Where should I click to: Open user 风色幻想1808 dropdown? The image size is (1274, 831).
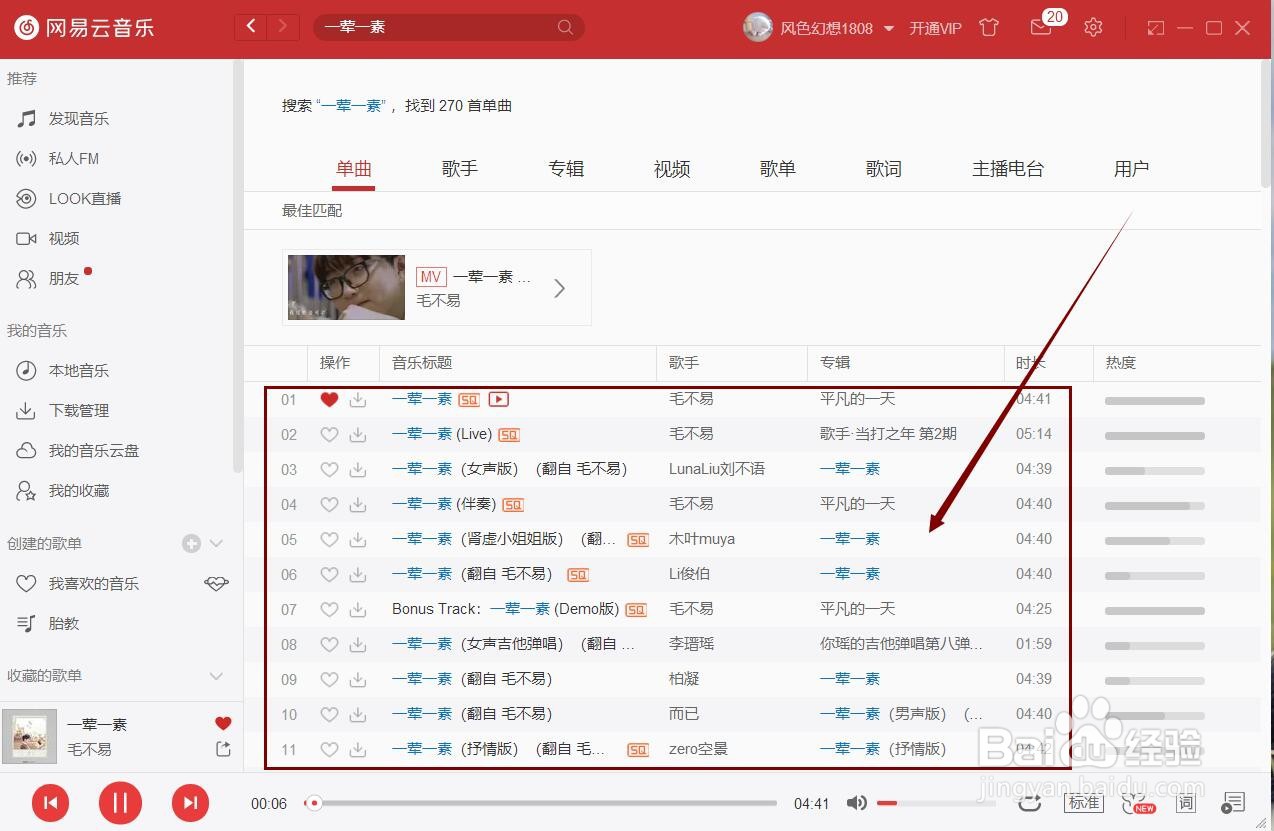click(x=889, y=29)
